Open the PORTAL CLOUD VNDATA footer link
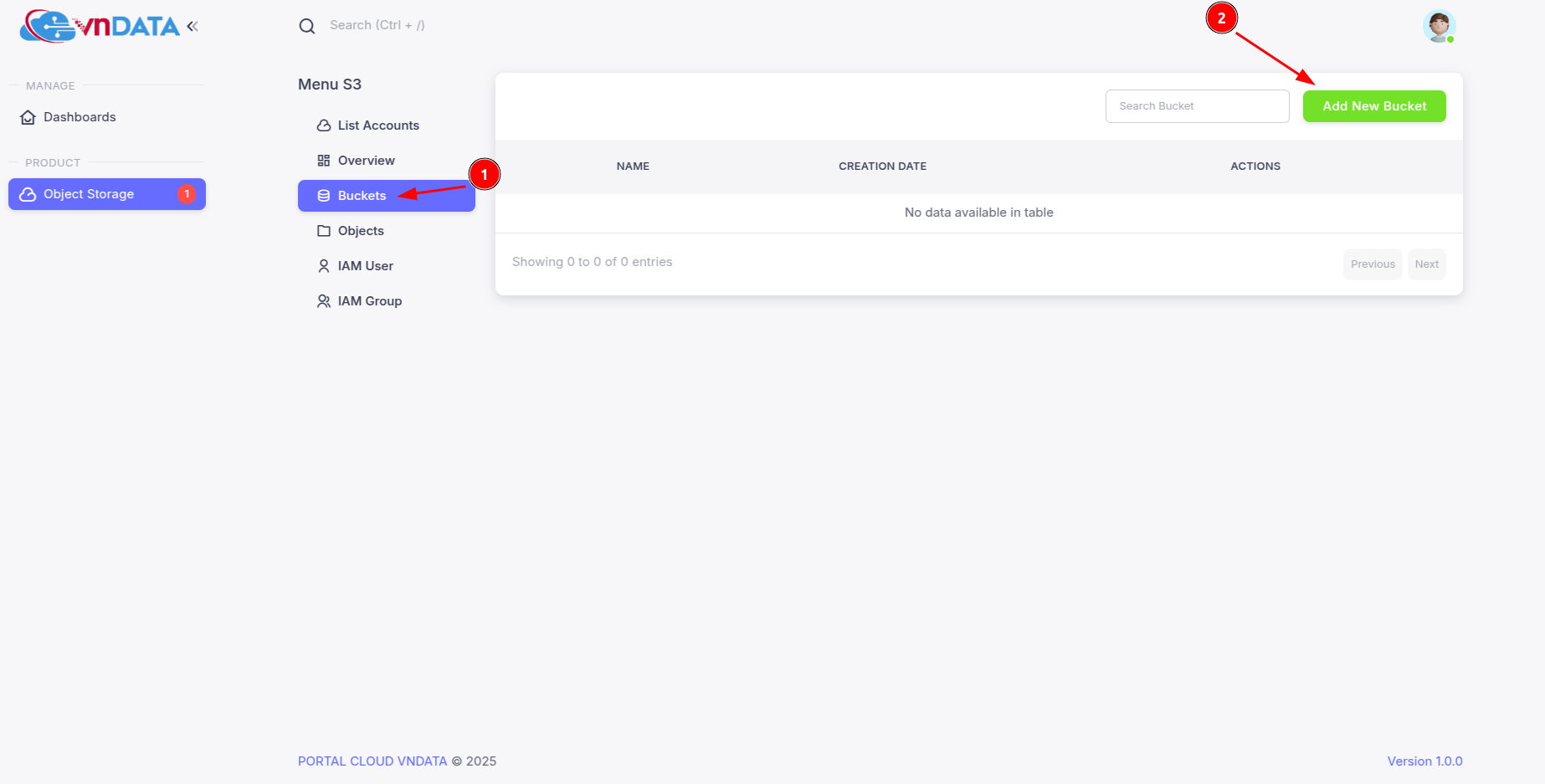Image resolution: width=1545 pixels, height=784 pixels. pos(372,761)
